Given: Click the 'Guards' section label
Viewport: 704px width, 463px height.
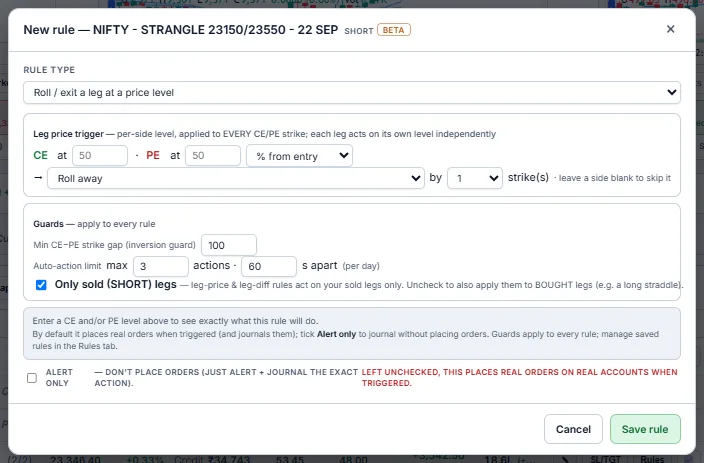Looking at the screenshot, I should [x=48, y=224].
